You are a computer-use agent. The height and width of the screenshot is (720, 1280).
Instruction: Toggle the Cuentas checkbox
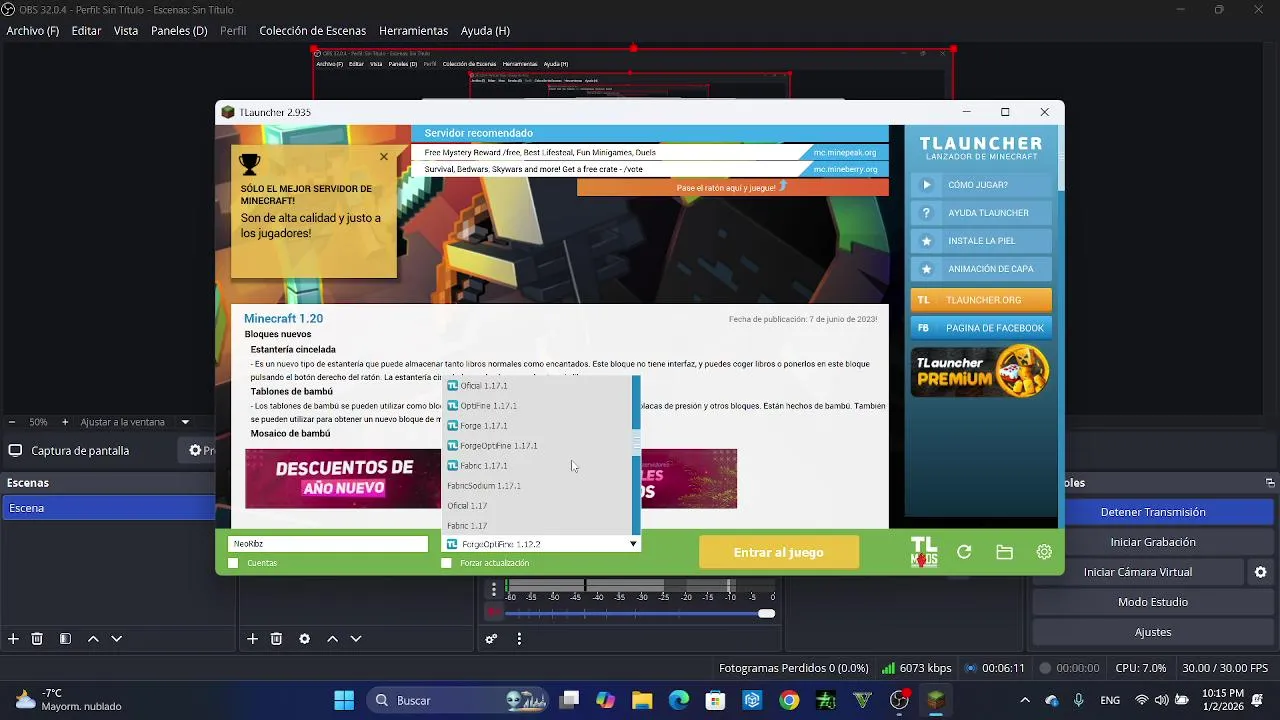[x=233, y=563]
